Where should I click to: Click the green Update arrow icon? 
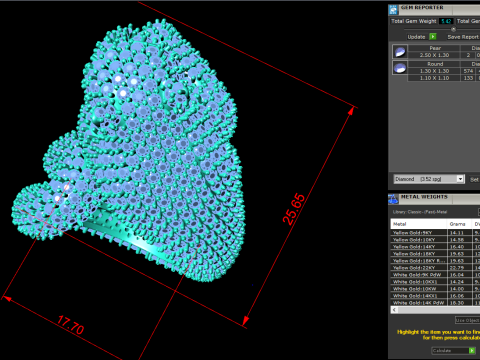click(433, 37)
